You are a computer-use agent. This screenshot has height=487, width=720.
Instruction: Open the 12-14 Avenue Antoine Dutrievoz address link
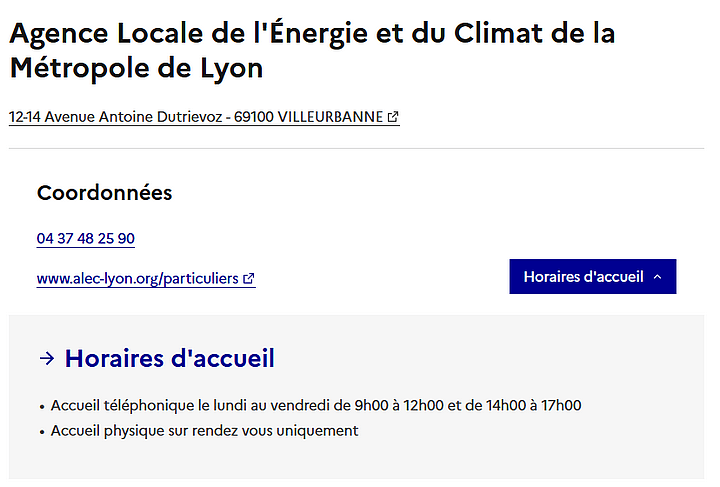click(x=204, y=117)
